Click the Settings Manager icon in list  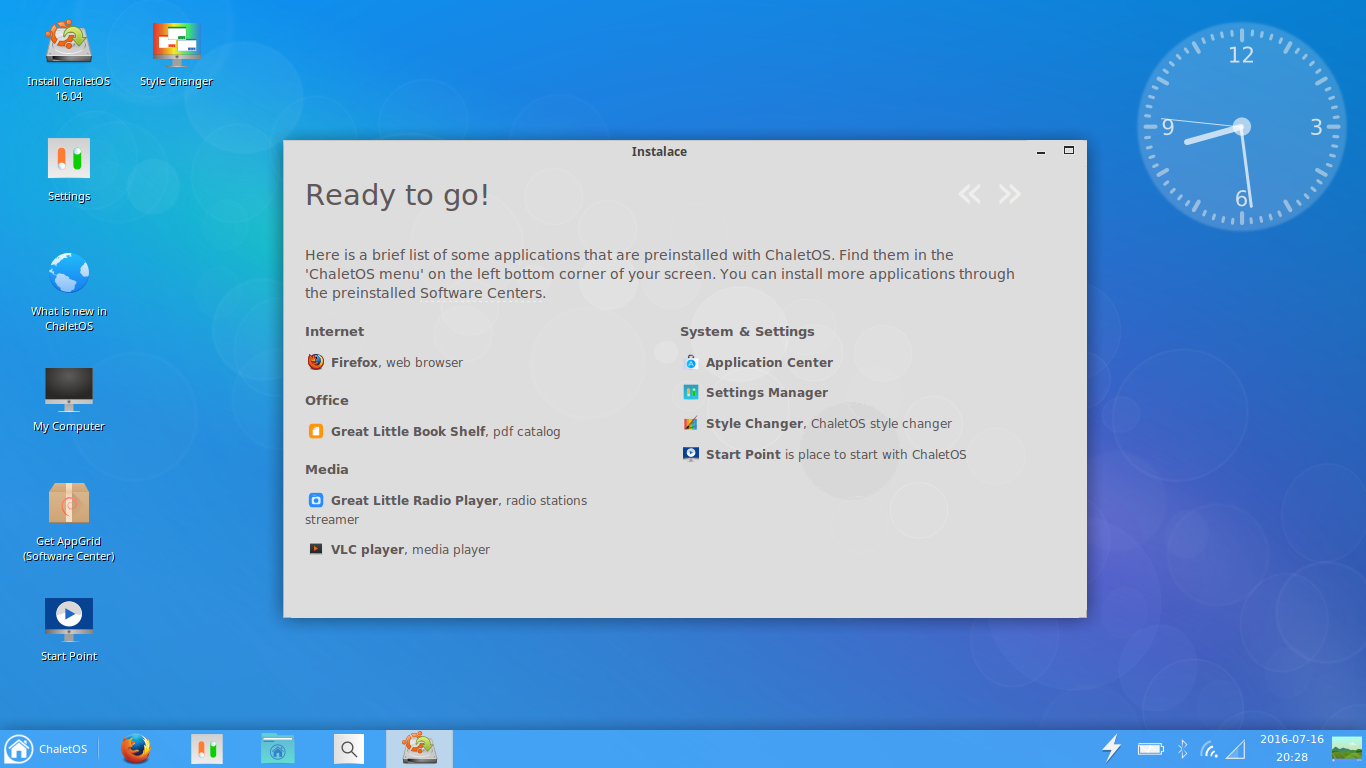pos(691,392)
